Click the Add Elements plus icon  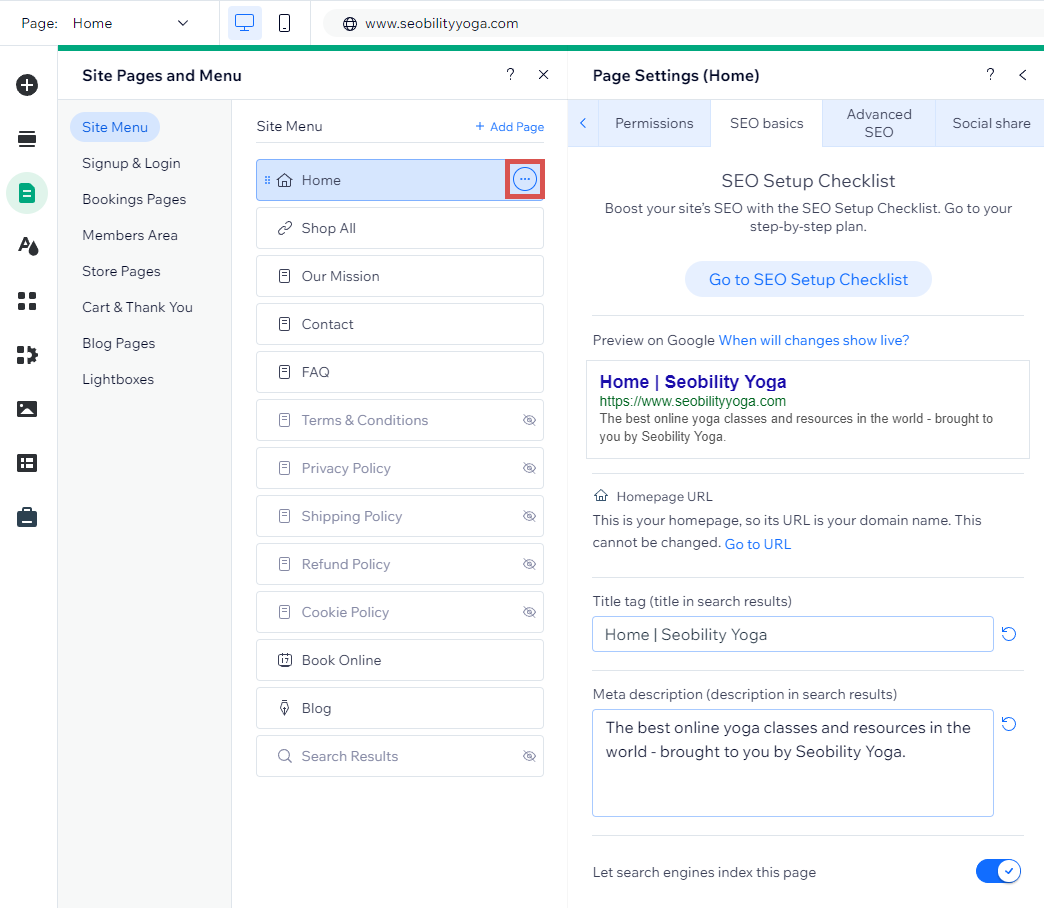[27, 85]
